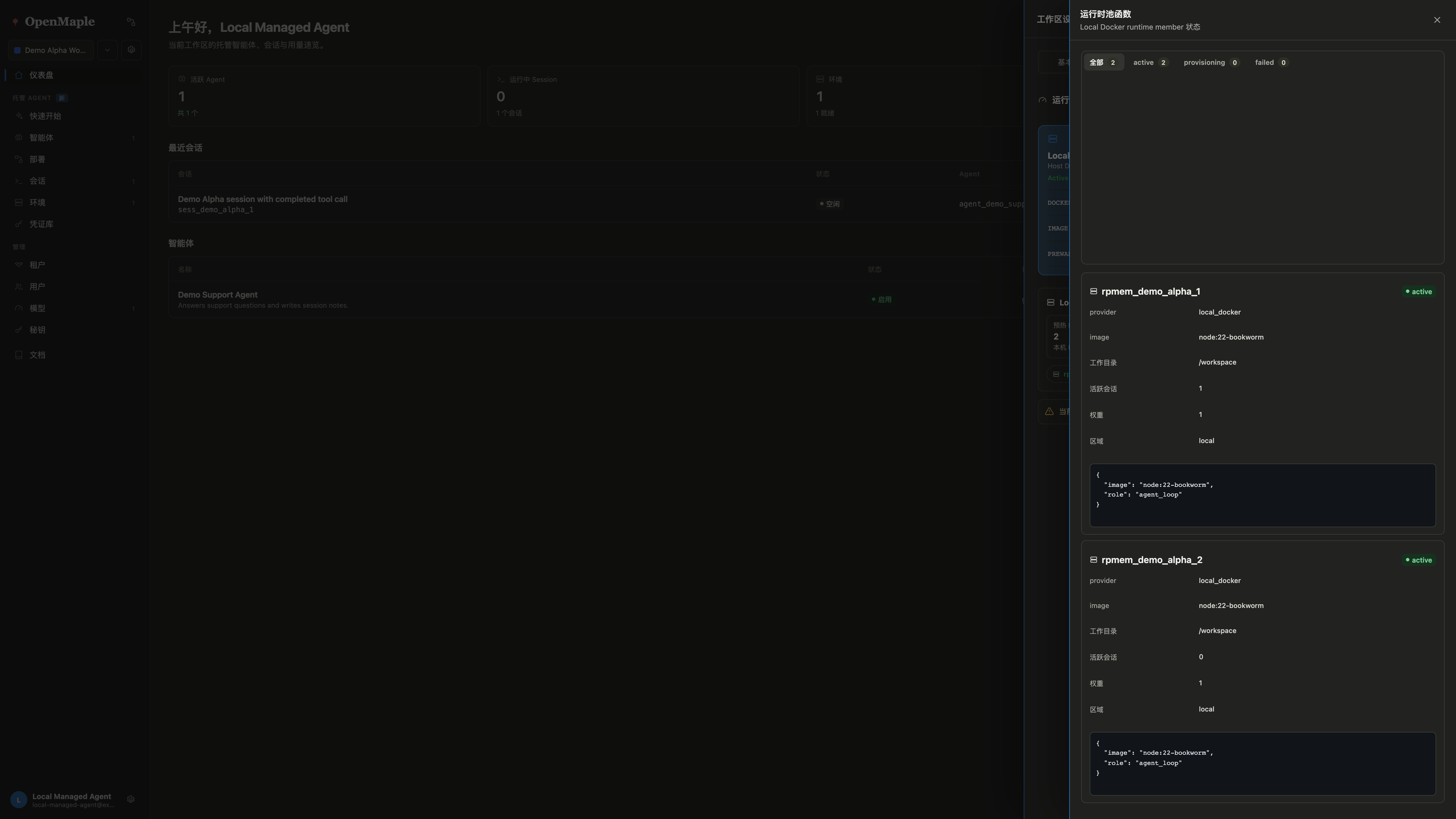The height and width of the screenshot is (819, 1456).
Task: Click rpmem_demo_alpha_1 member title
Action: [1151, 292]
